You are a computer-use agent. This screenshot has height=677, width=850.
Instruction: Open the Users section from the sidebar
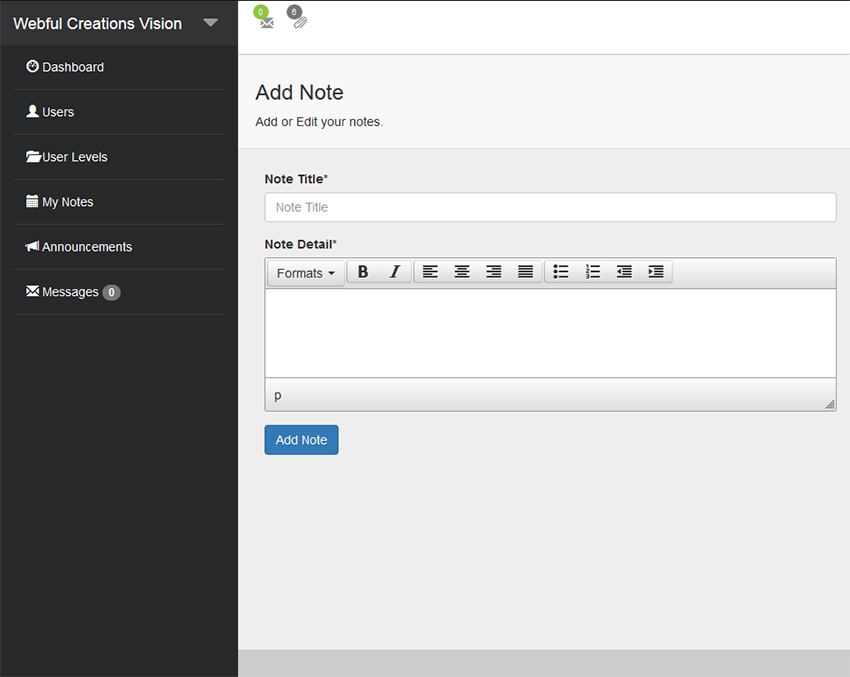55,111
